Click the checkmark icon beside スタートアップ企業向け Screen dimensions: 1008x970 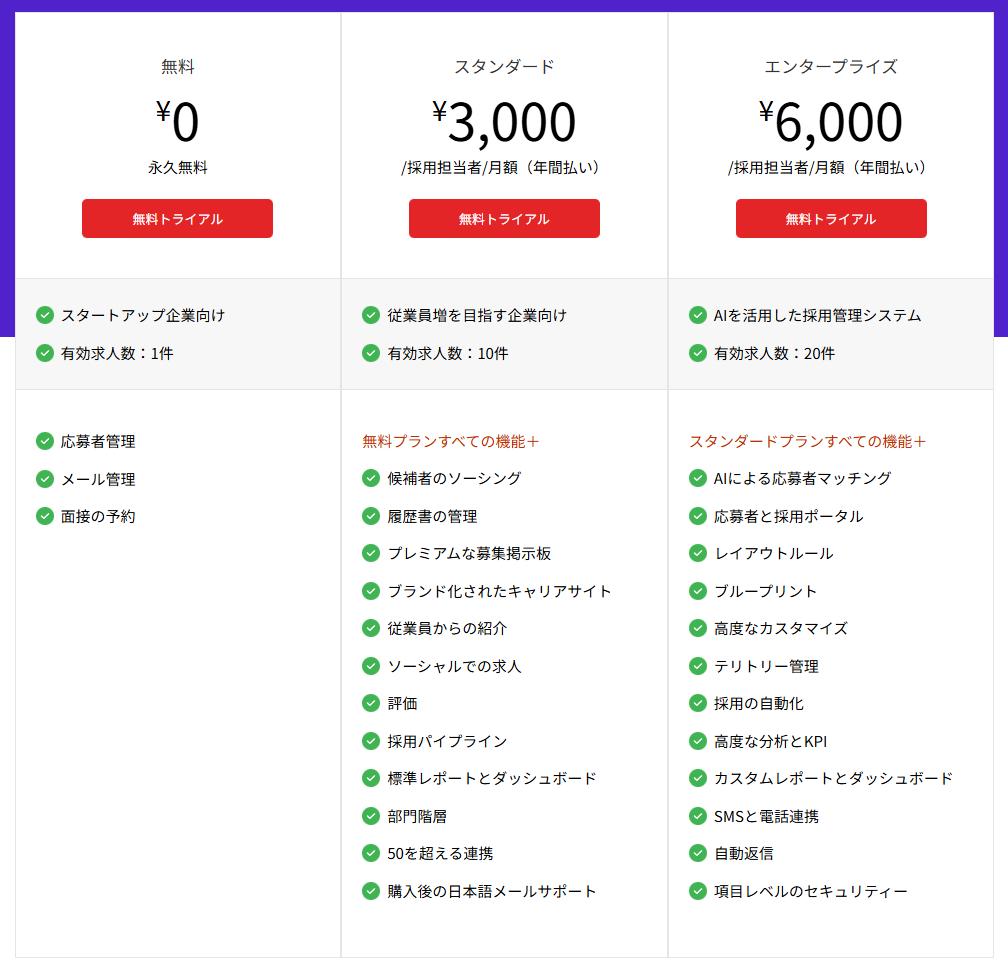45,314
